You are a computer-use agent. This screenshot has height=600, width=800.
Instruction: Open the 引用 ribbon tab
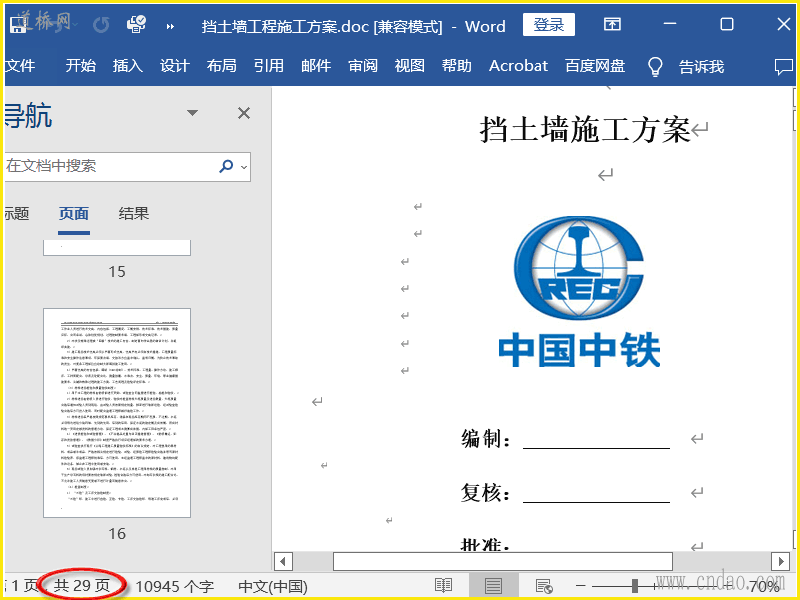(x=269, y=66)
